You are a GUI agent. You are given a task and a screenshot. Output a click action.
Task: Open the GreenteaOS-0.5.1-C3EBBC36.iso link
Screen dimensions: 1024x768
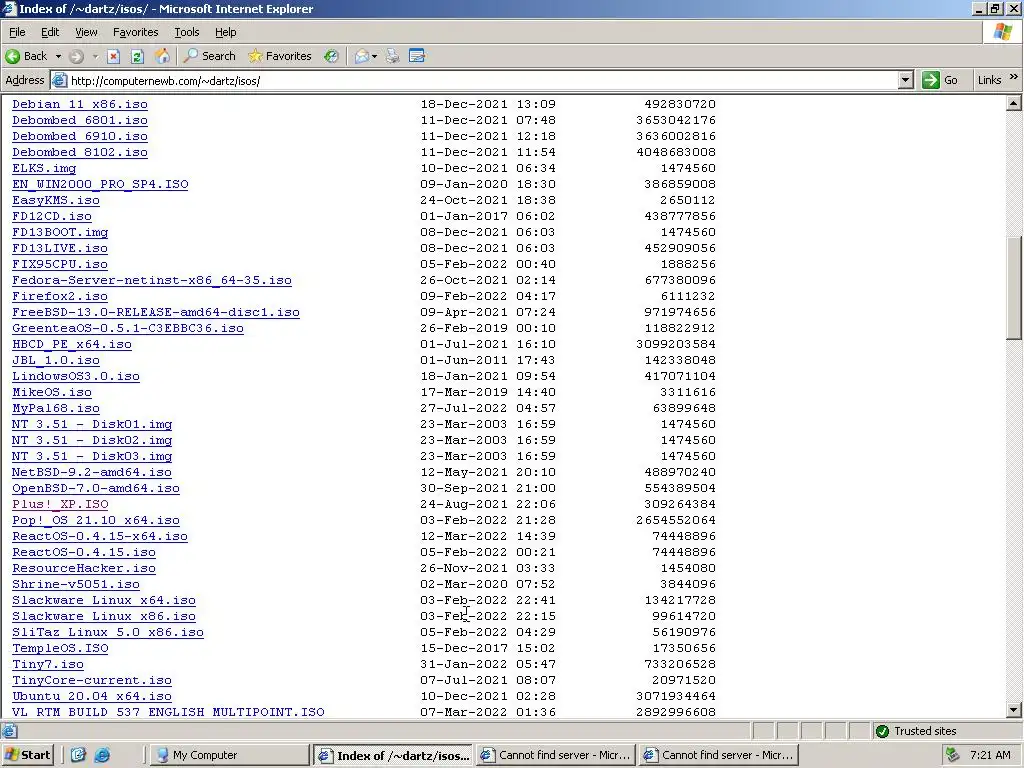tap(128, 328)
